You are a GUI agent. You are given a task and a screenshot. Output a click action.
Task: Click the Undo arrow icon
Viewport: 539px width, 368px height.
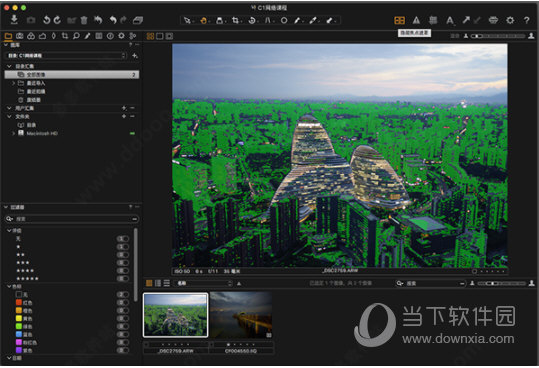(x=113, y=20)
